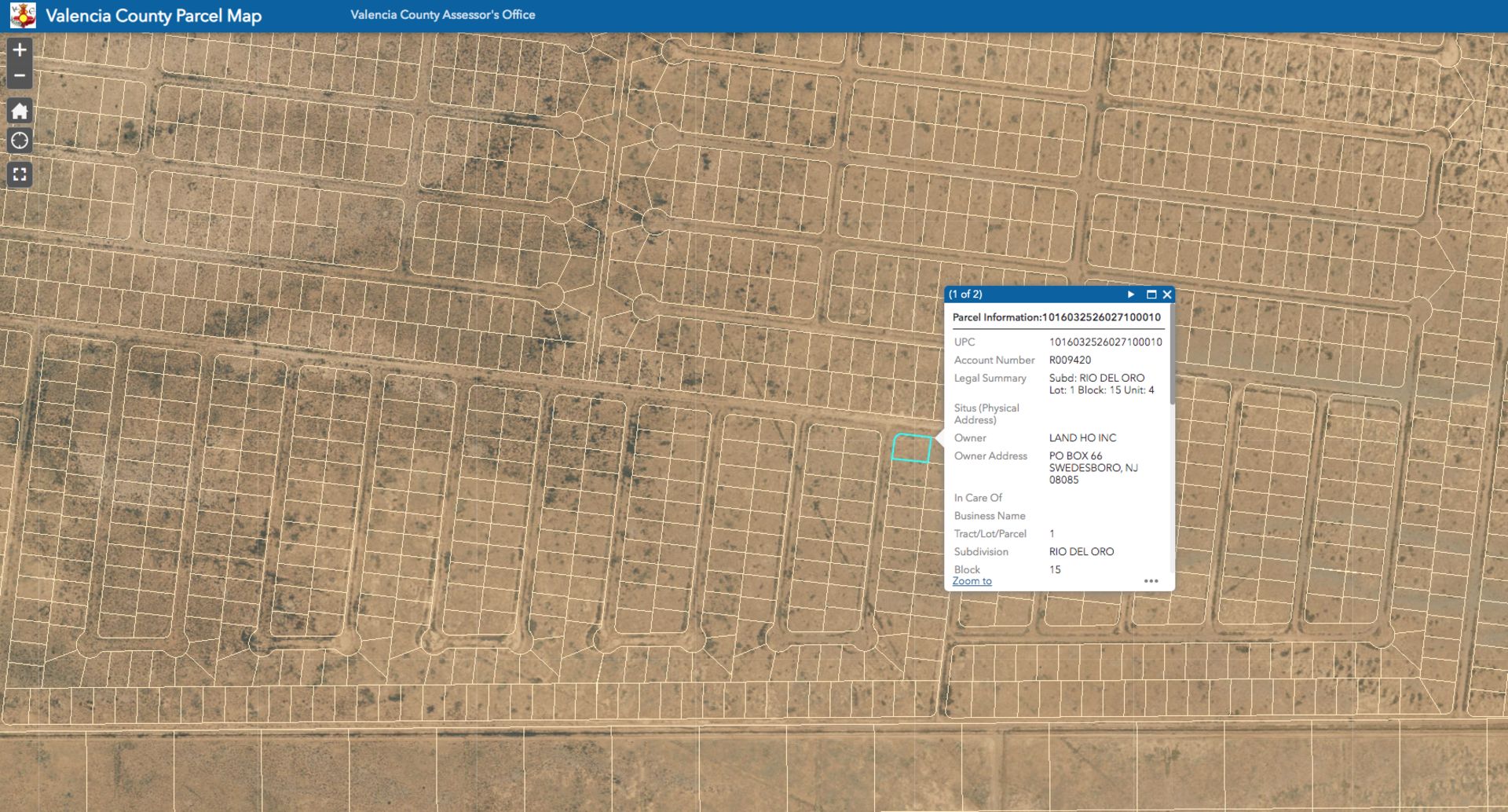Click the Valencia County logo icon
The height and width of the screenshot is (812, 1508).
(x=23, y=15)
